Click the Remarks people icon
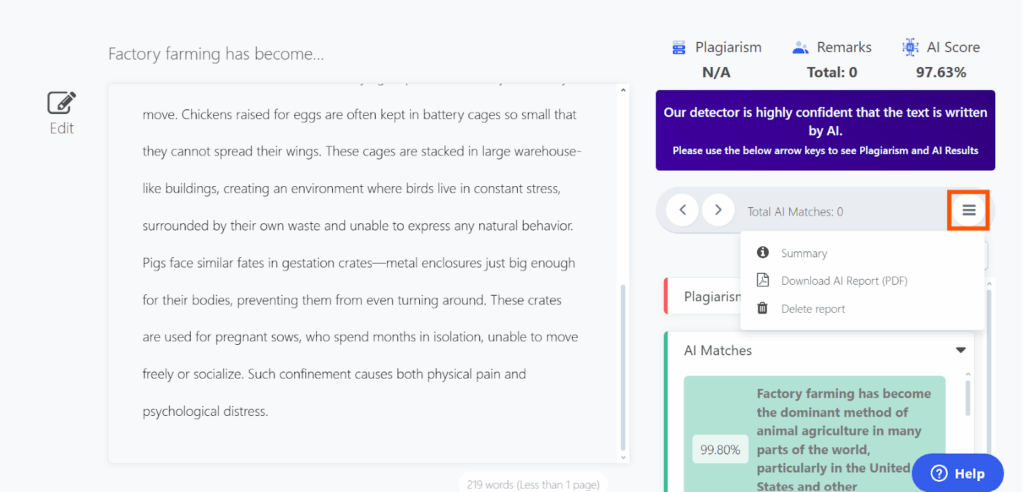This screenshot has width=1024, height=492. pyautogui.click(x=800, y=47)
